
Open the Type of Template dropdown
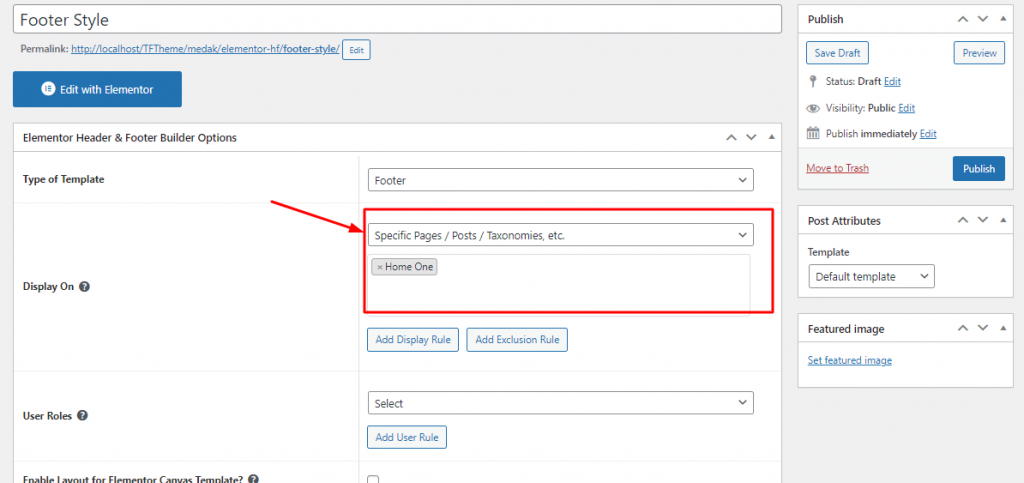pyautogui.click(x=560, y=180)
